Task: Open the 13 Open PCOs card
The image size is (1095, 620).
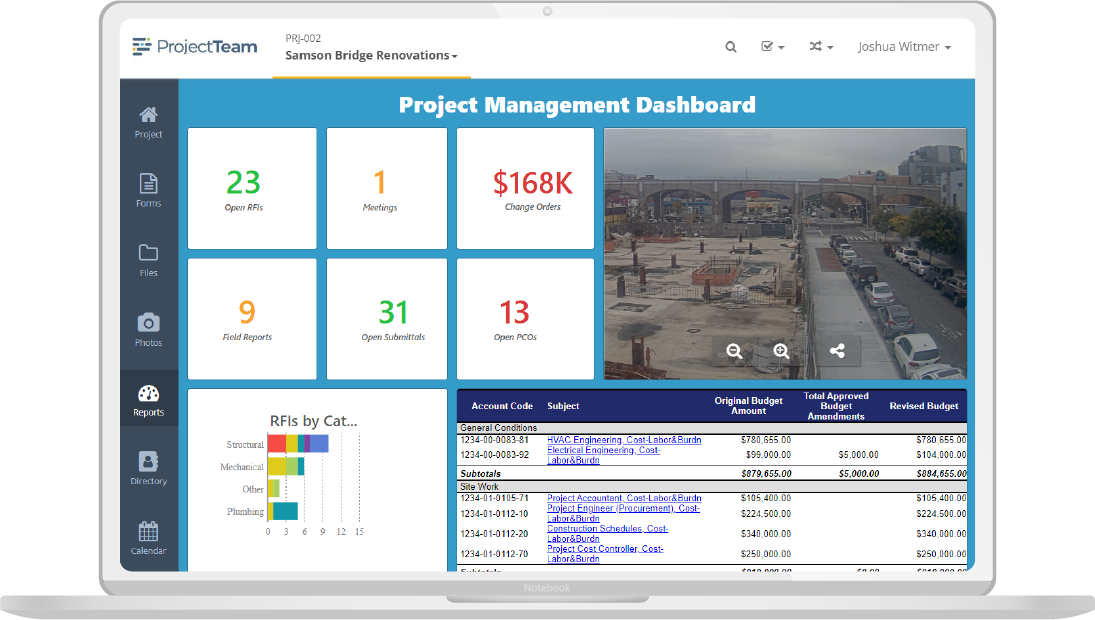Action: point(525,319)
